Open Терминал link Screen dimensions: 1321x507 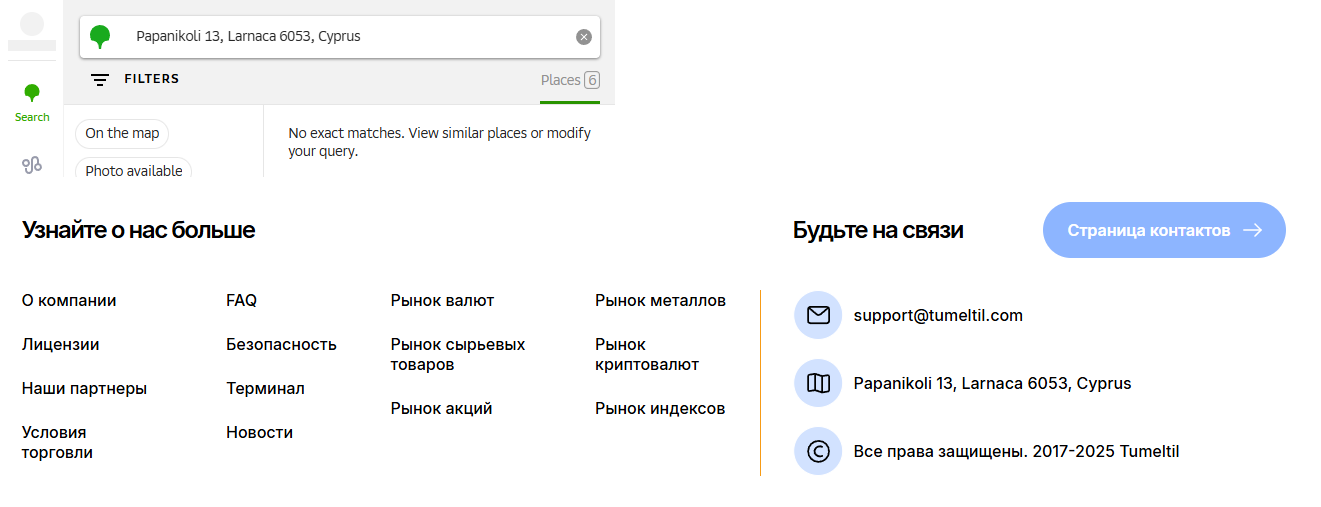tap(266, 388)
